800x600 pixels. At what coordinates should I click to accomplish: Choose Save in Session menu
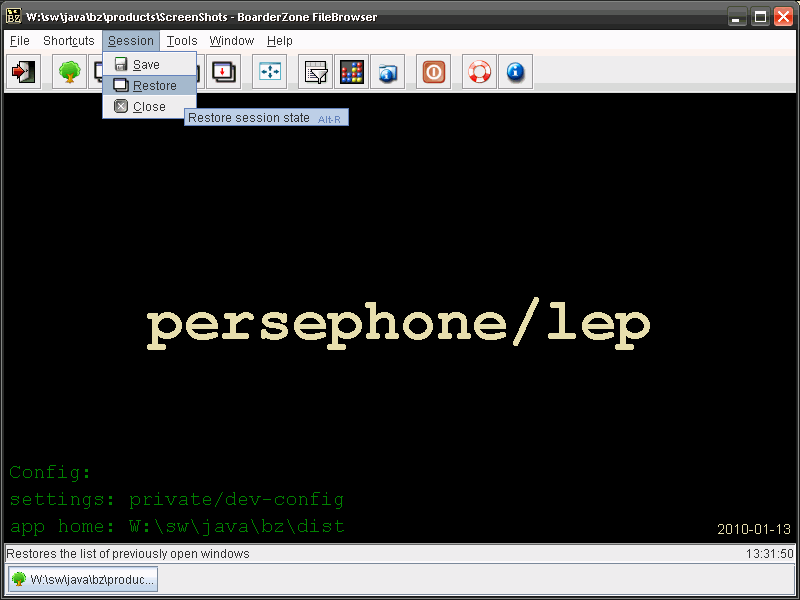click(x=149, y=64)
